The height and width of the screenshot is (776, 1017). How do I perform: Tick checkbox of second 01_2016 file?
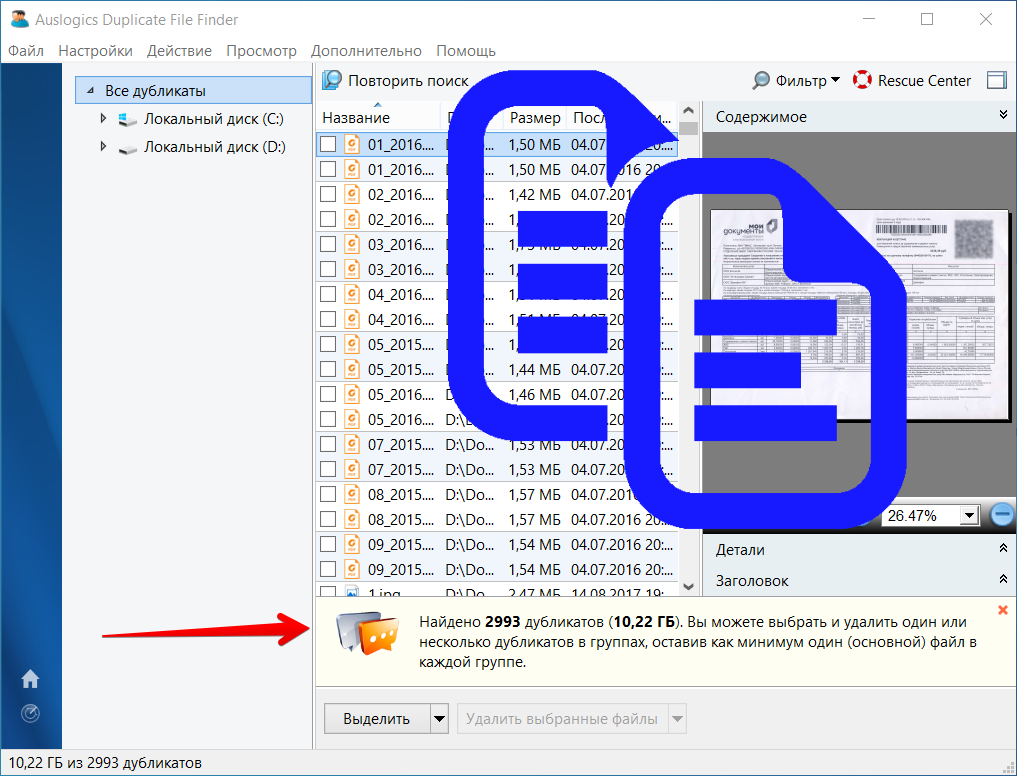click(x=328, y=169)
